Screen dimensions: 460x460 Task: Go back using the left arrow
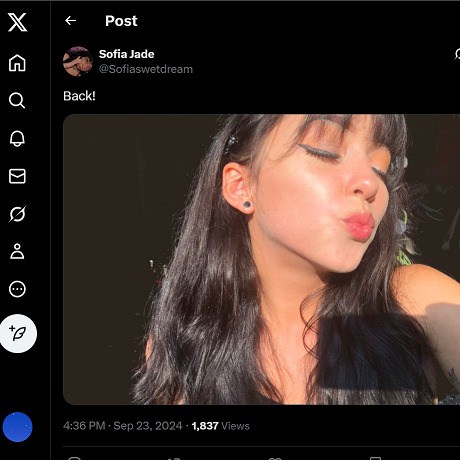tap(70, 21)
